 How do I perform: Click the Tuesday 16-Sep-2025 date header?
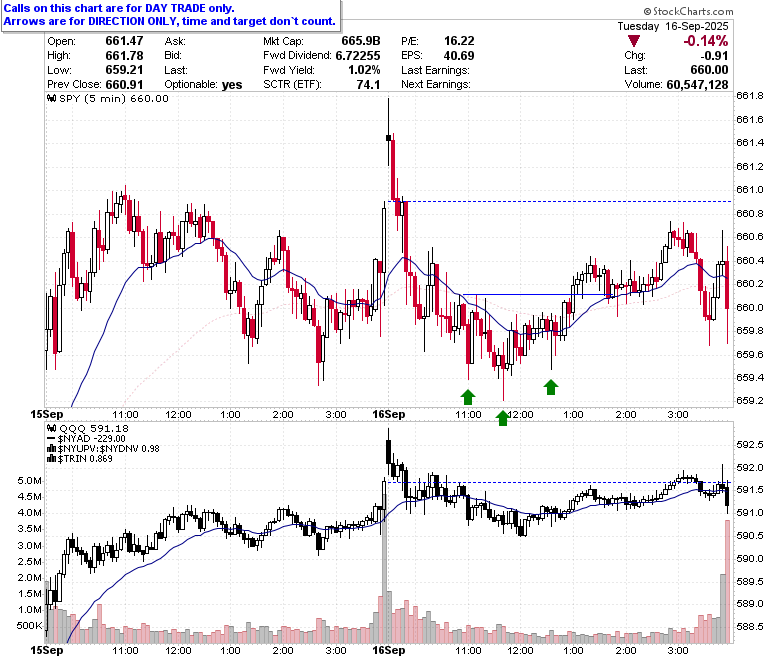(673, 26)
